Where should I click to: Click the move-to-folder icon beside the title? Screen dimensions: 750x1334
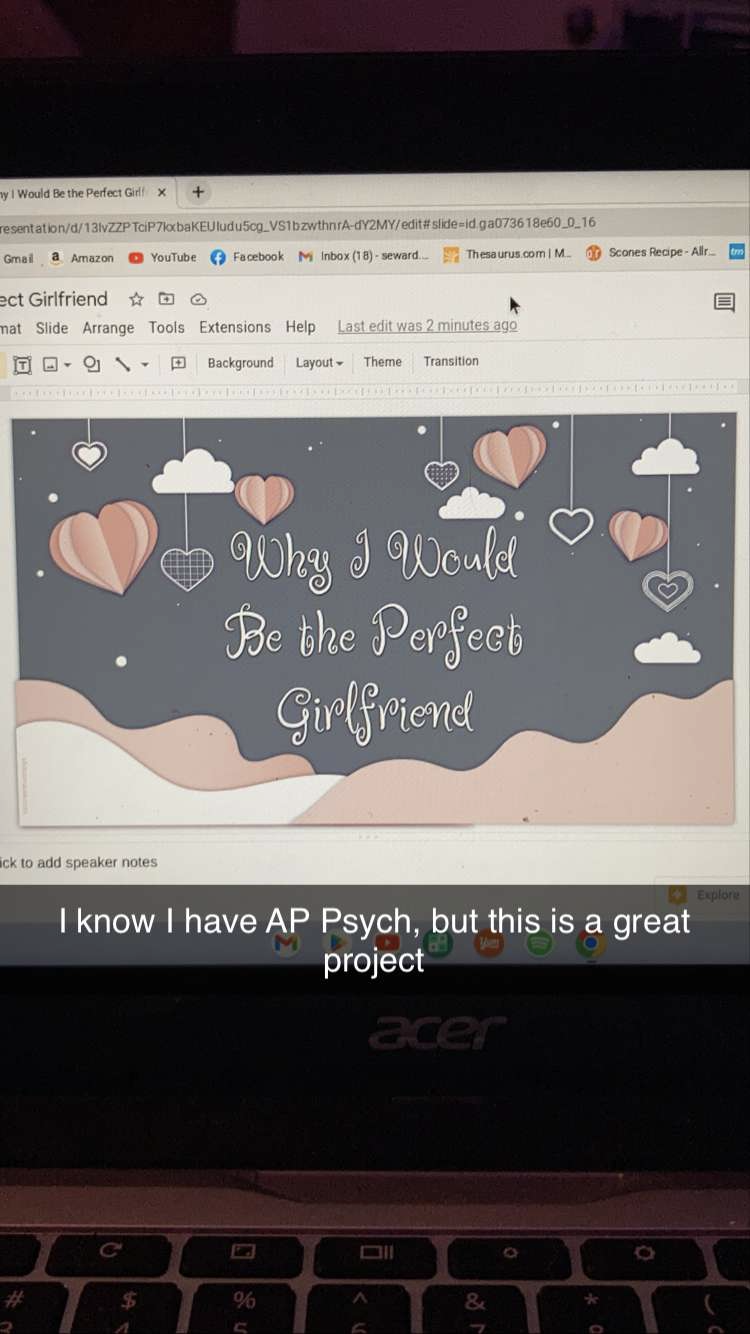point(167,299)
